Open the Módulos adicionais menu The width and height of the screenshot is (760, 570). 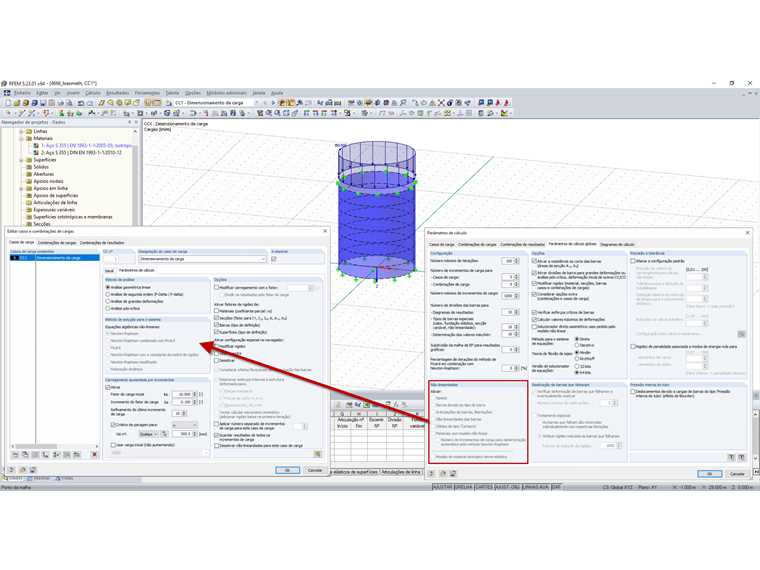coord(226,93)
